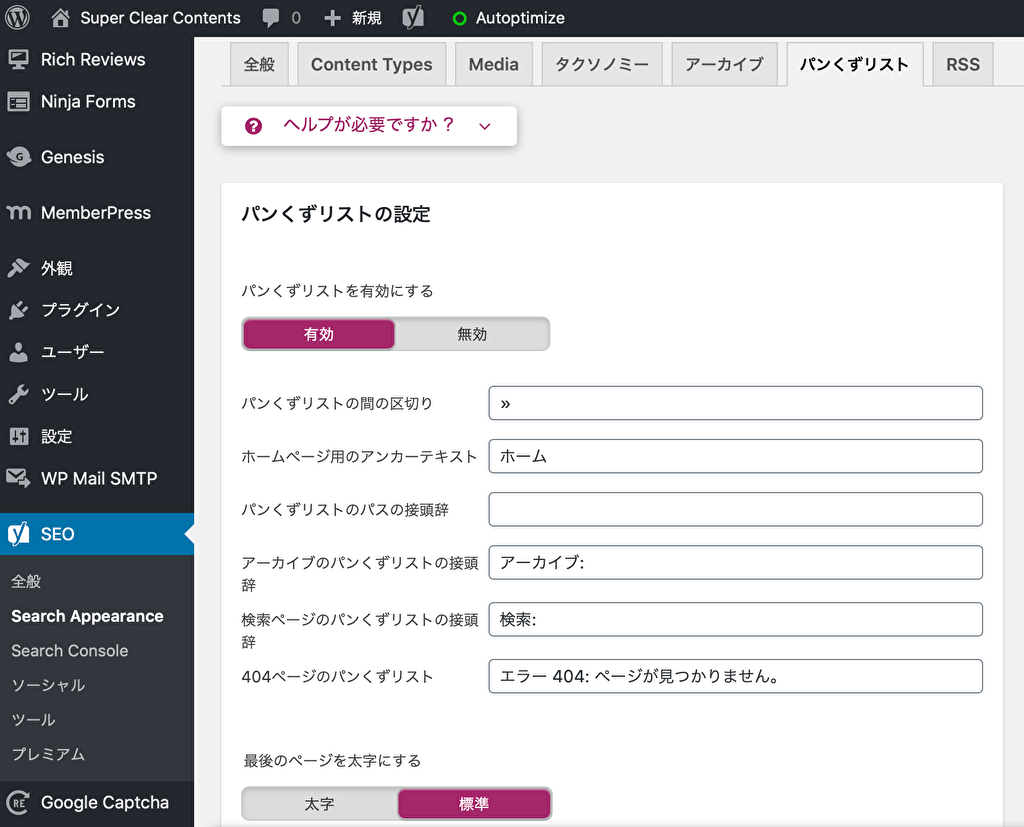Switch to the タクソノミー tab
Screen dimensions: 1024x827
point(602,63)
